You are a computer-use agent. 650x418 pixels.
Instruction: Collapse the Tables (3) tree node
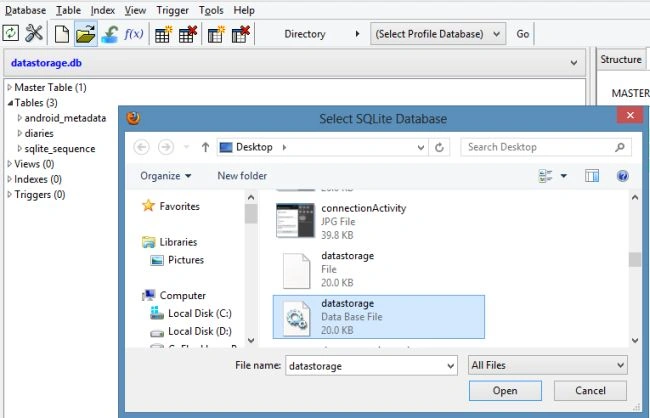10,103
